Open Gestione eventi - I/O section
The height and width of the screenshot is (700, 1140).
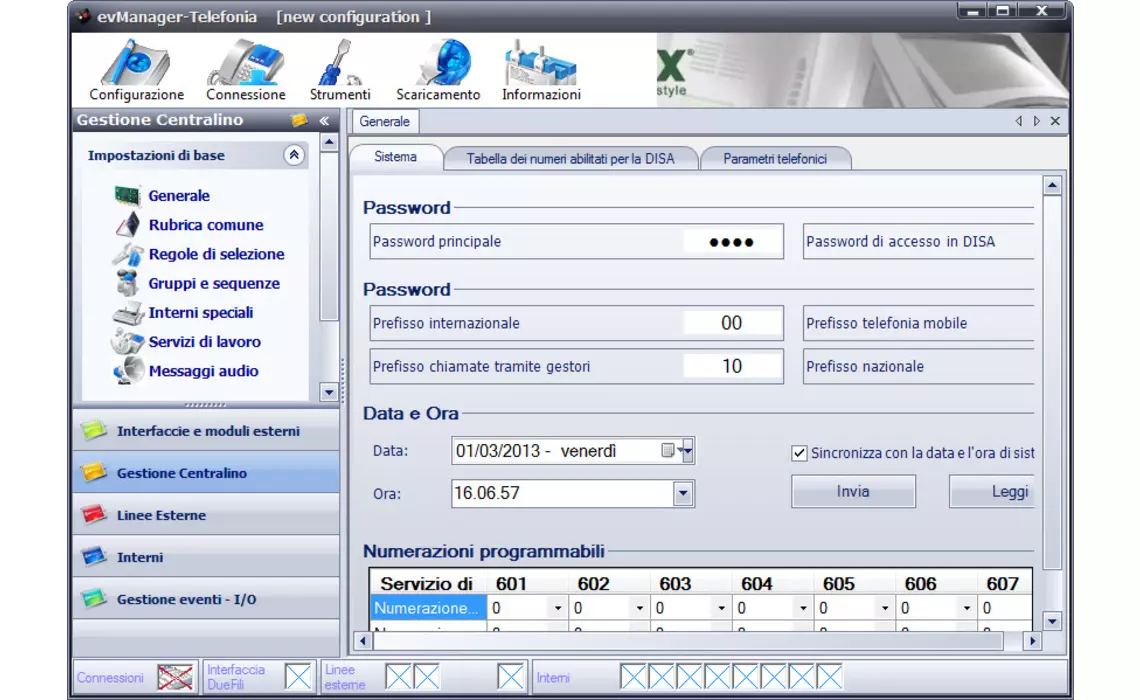point(206,600)
